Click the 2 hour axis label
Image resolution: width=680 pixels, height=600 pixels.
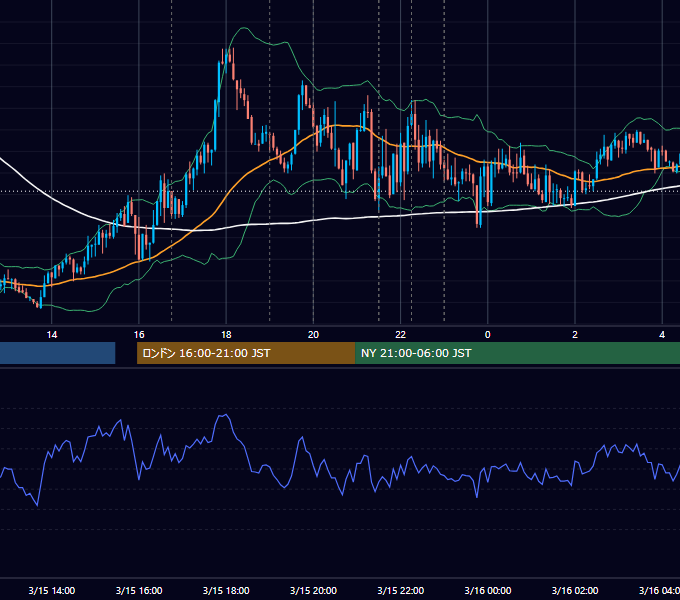575,335
